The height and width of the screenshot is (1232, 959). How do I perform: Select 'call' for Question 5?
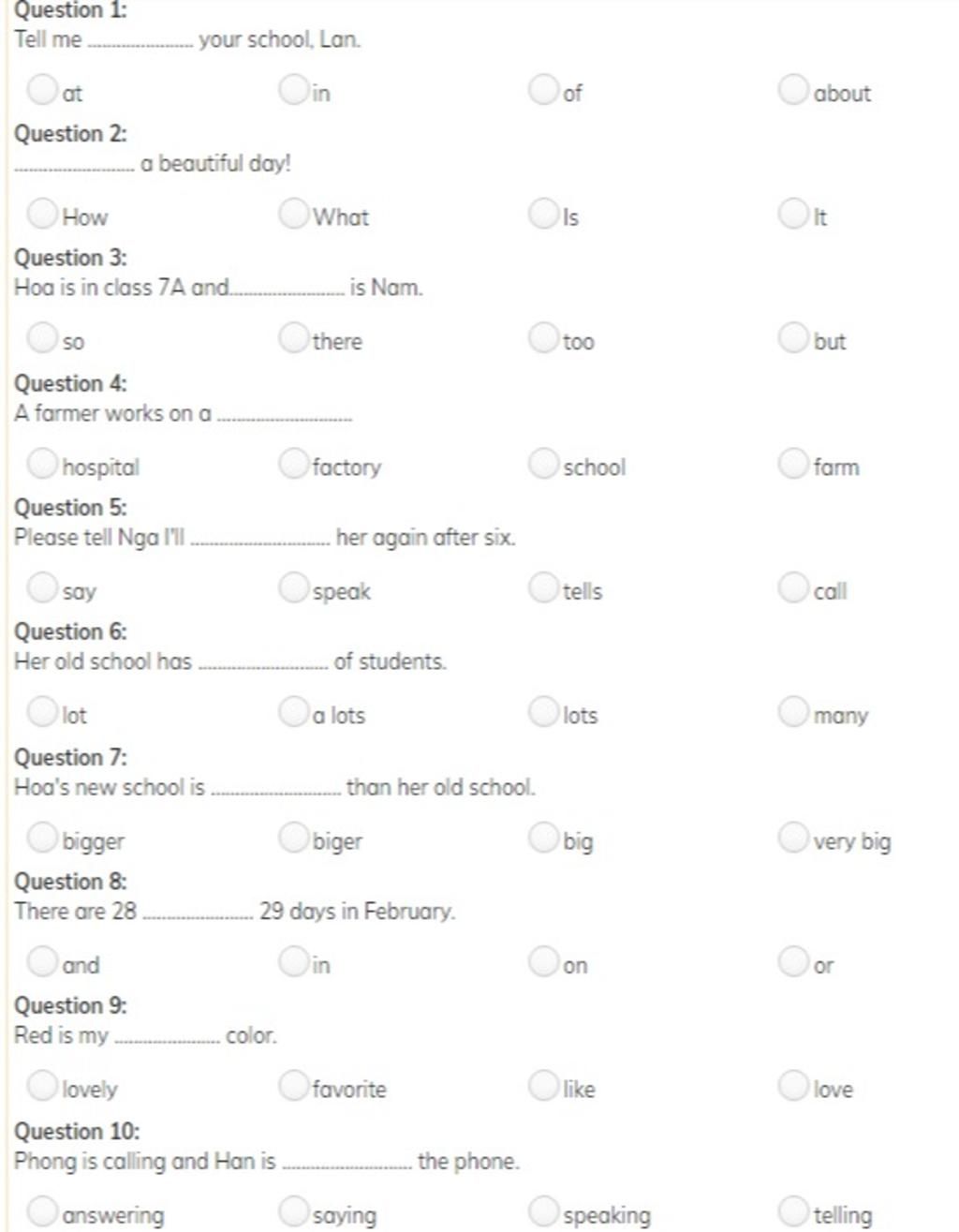coord(793,587)
